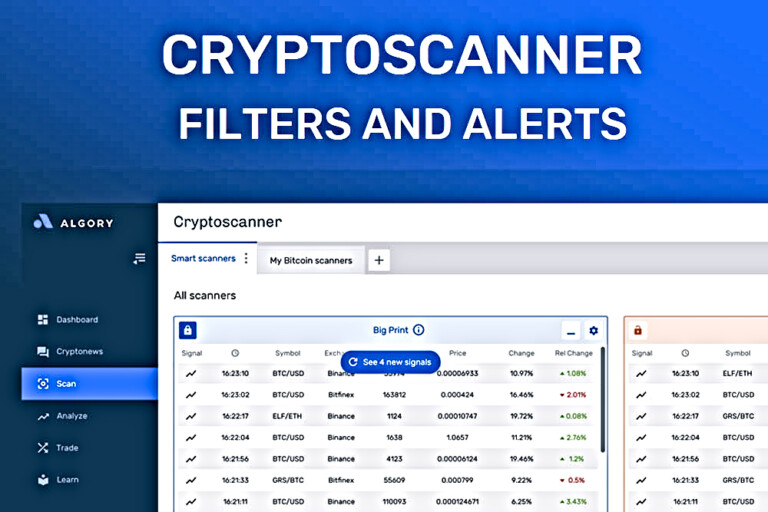The image size is (768, 512).
Task: Open chart icon for 16:21:56 Big Print row
Action: (x=191, y=459)
